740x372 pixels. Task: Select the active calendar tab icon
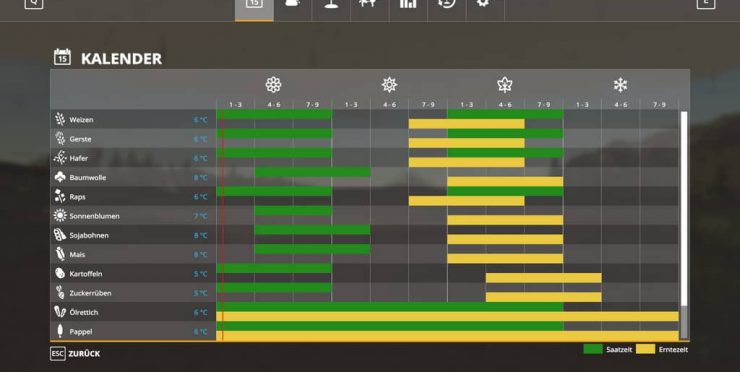[254, 5]
